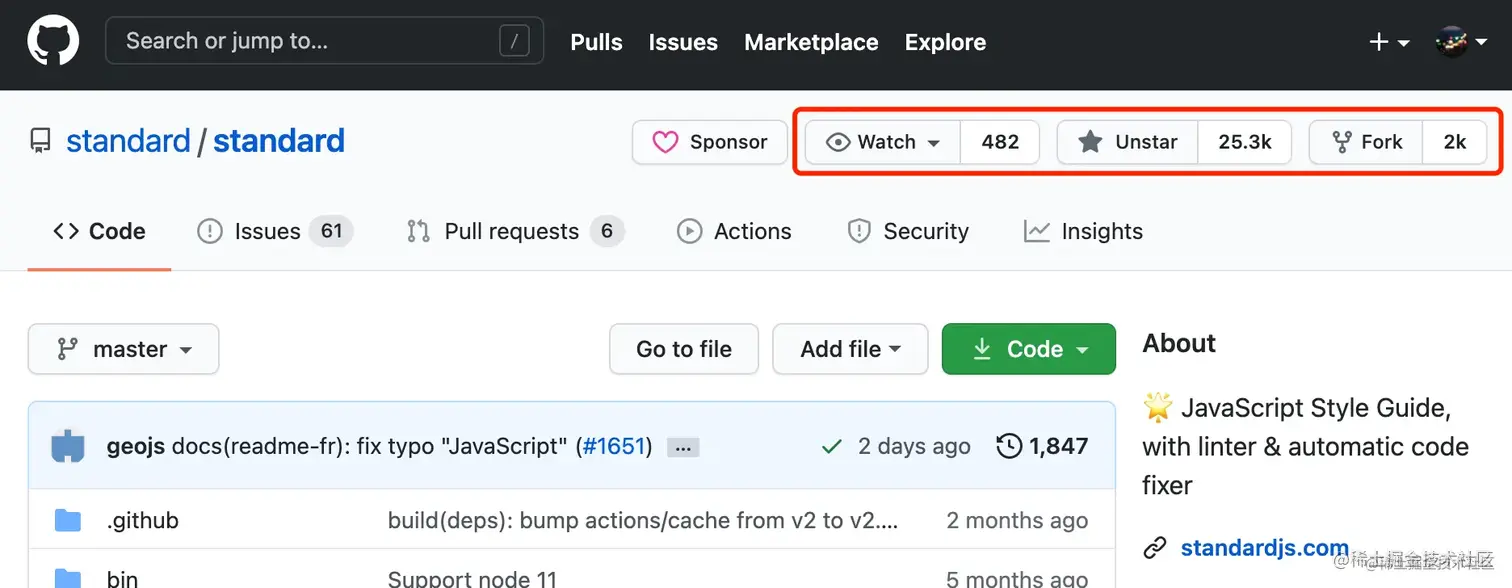Sponsor the project with heart button
This screenshot has width=1512, height=588.
click(x=710, y=142)
